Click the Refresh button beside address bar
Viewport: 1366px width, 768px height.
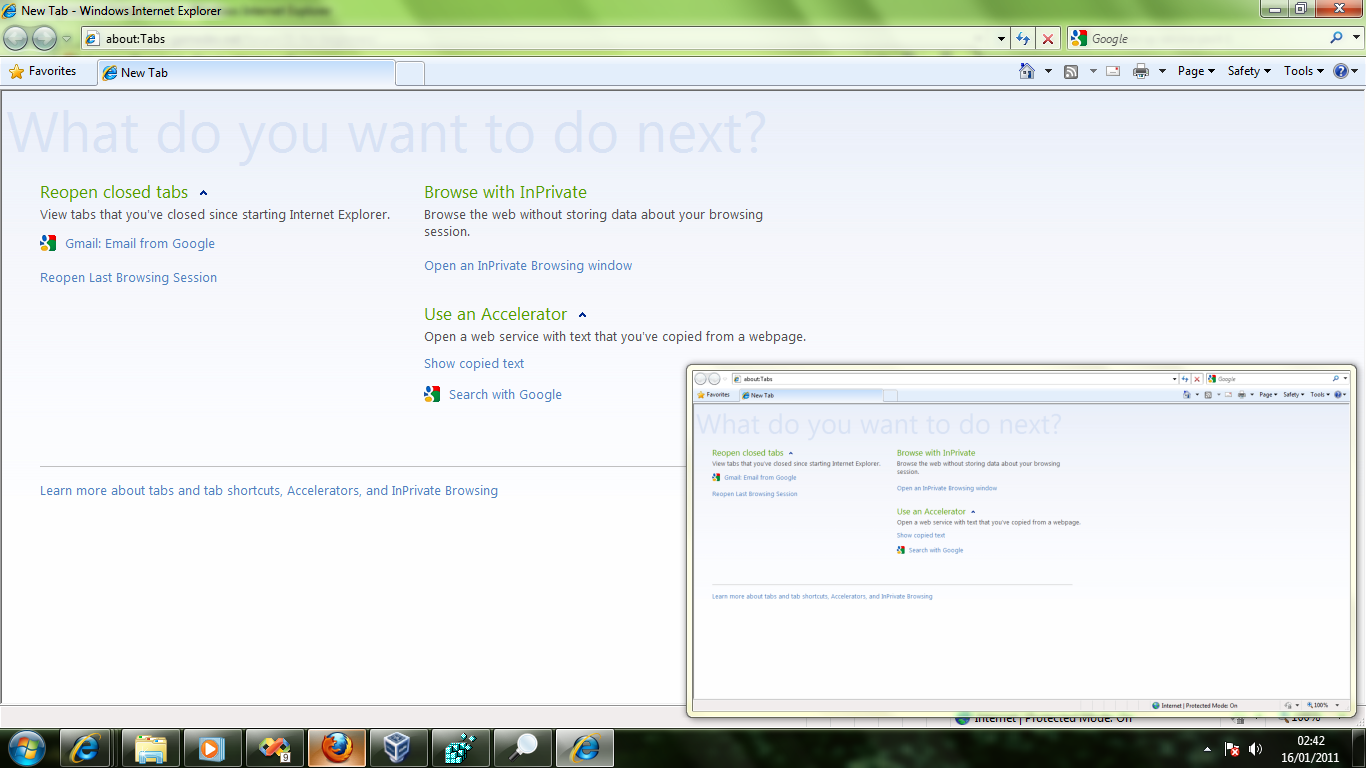coord(1022,39)
